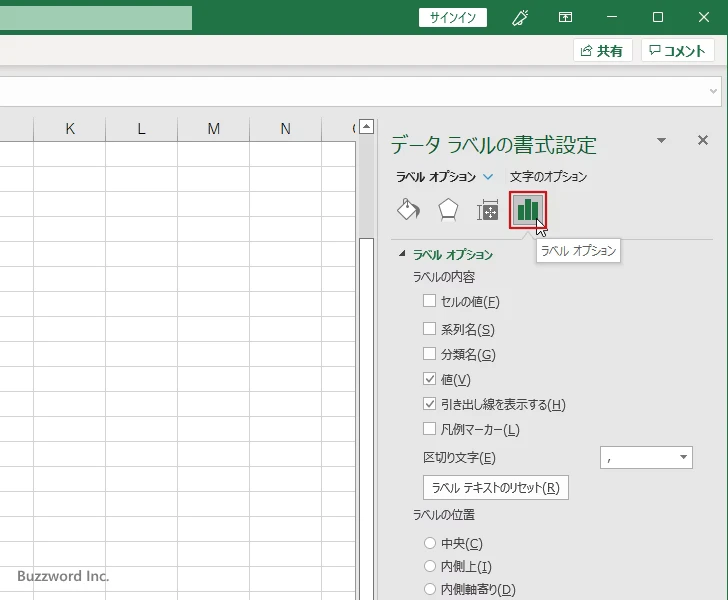
Task: Click ラベル テキストのリセット(R) button
Action: [496, 488]
